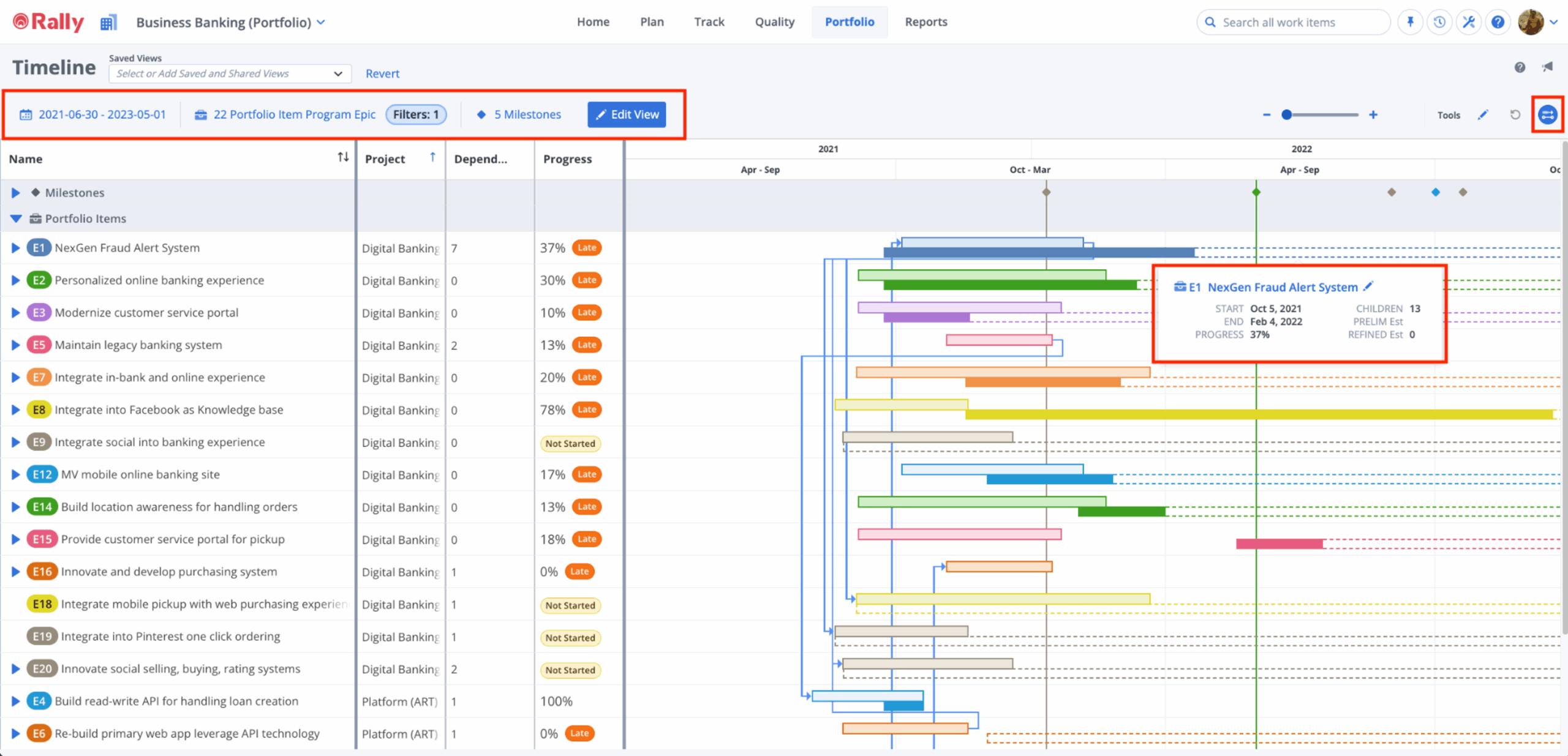
Task: Click the reset refresh icon near Tools
Action: coord(1515,114)
